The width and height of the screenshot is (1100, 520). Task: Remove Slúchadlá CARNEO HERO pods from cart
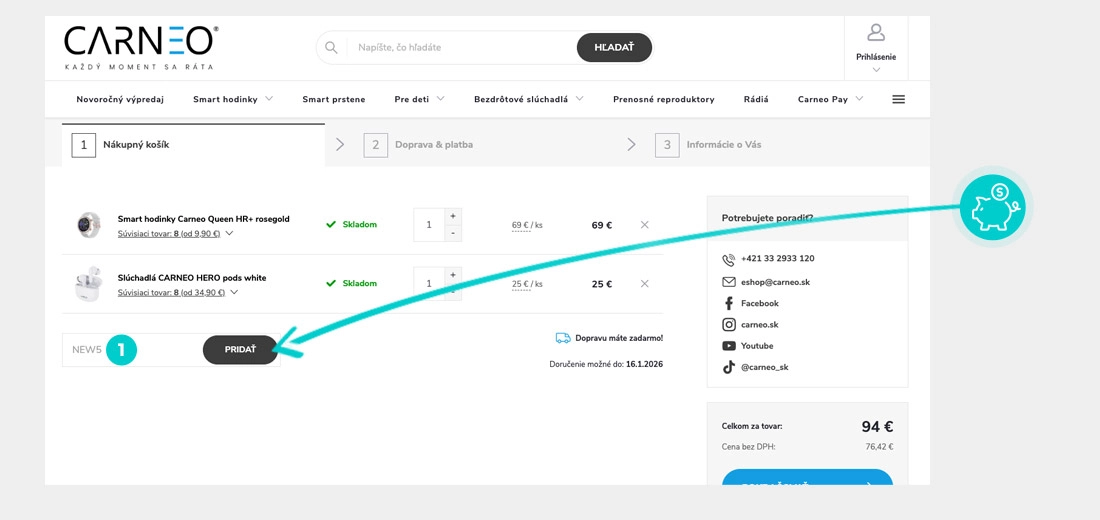point(644,284)
